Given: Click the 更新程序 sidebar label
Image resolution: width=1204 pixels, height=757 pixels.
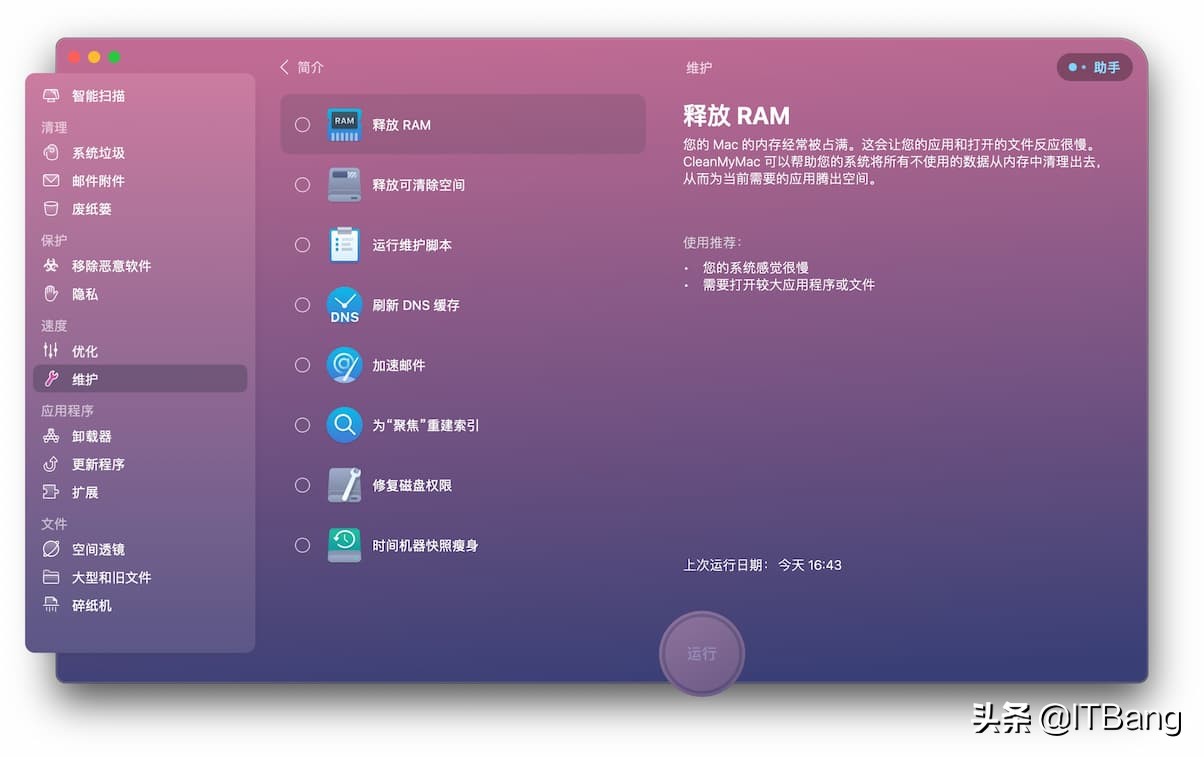Looking at the screenshot, I should tap(98, 464).
